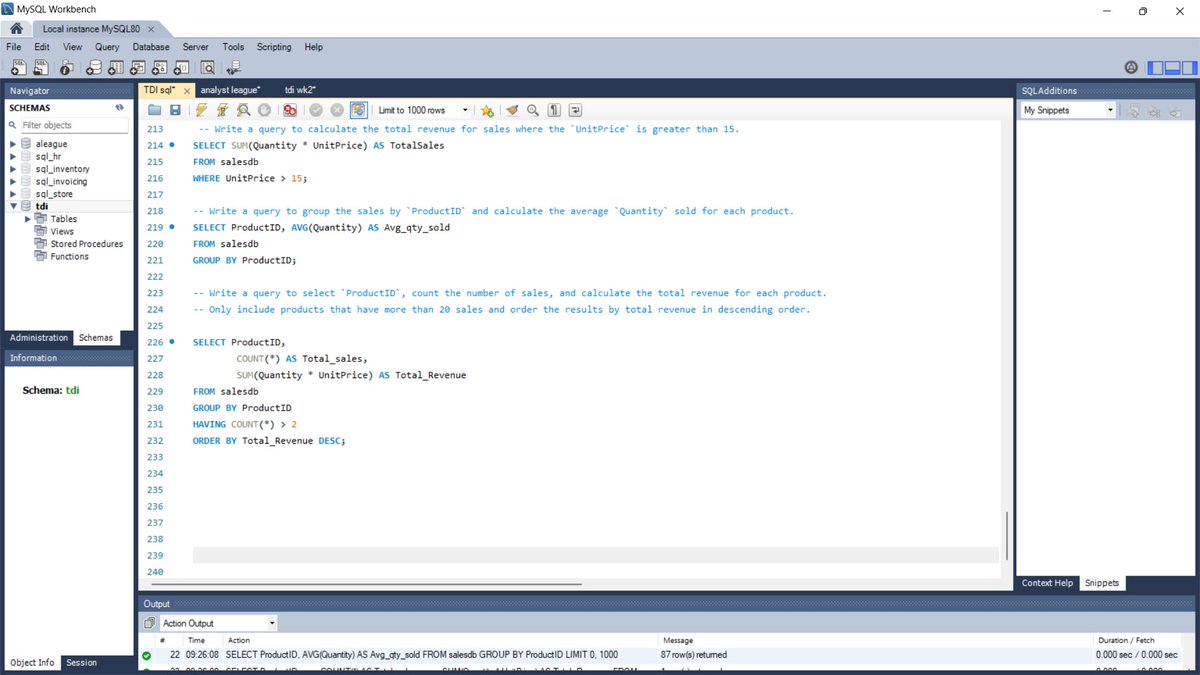
Task: Toggle the right SQL Additions sidebar
Action: 1189,67
